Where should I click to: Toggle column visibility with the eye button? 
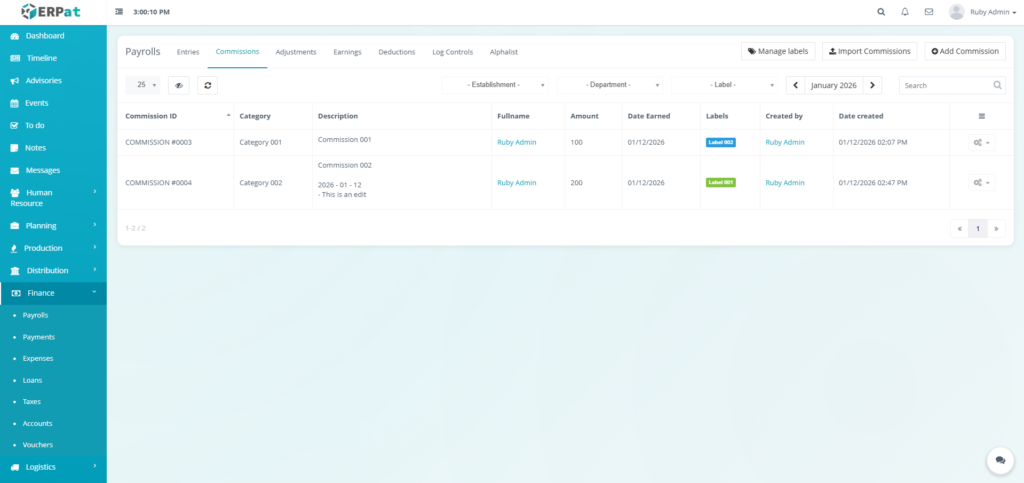[x=178, y=86]
